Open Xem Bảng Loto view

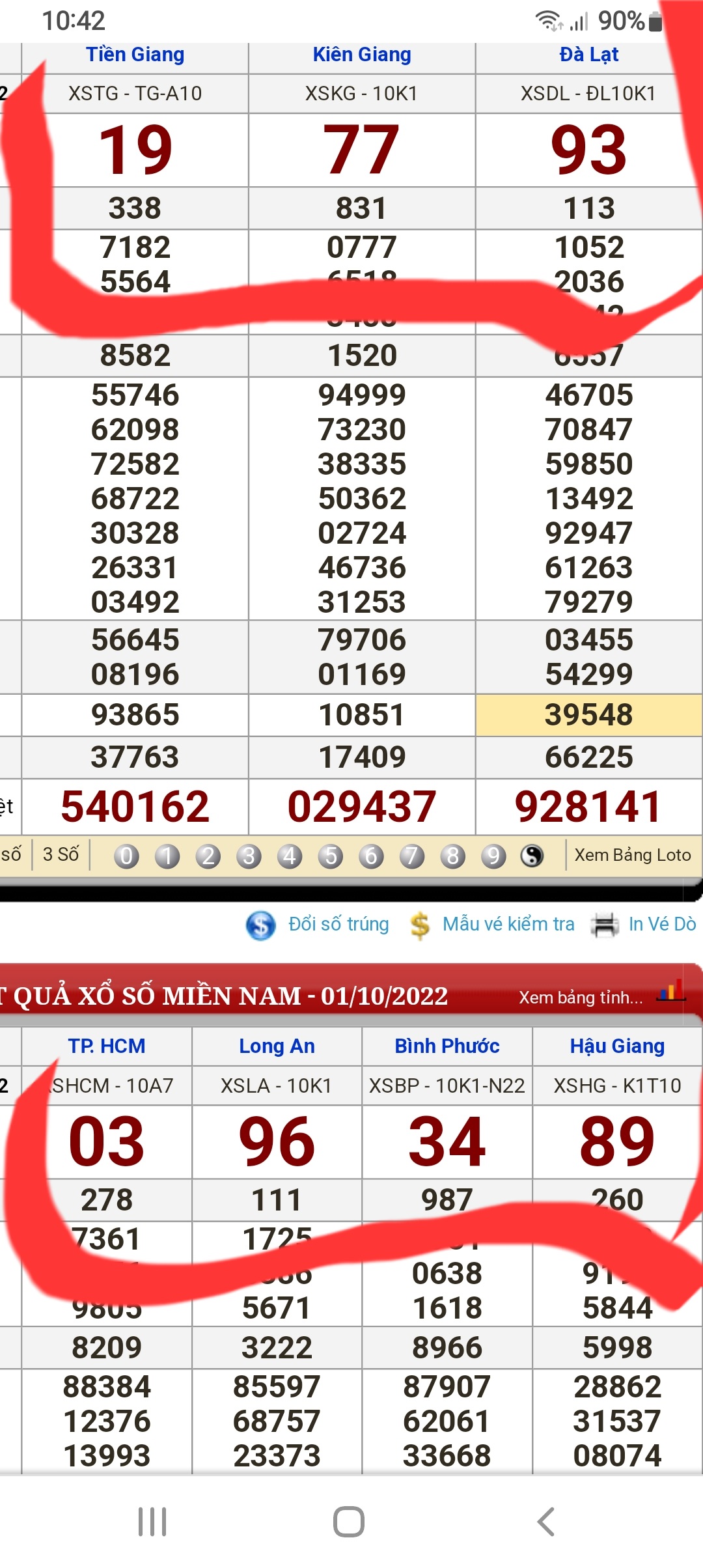(x=632, y=855)
